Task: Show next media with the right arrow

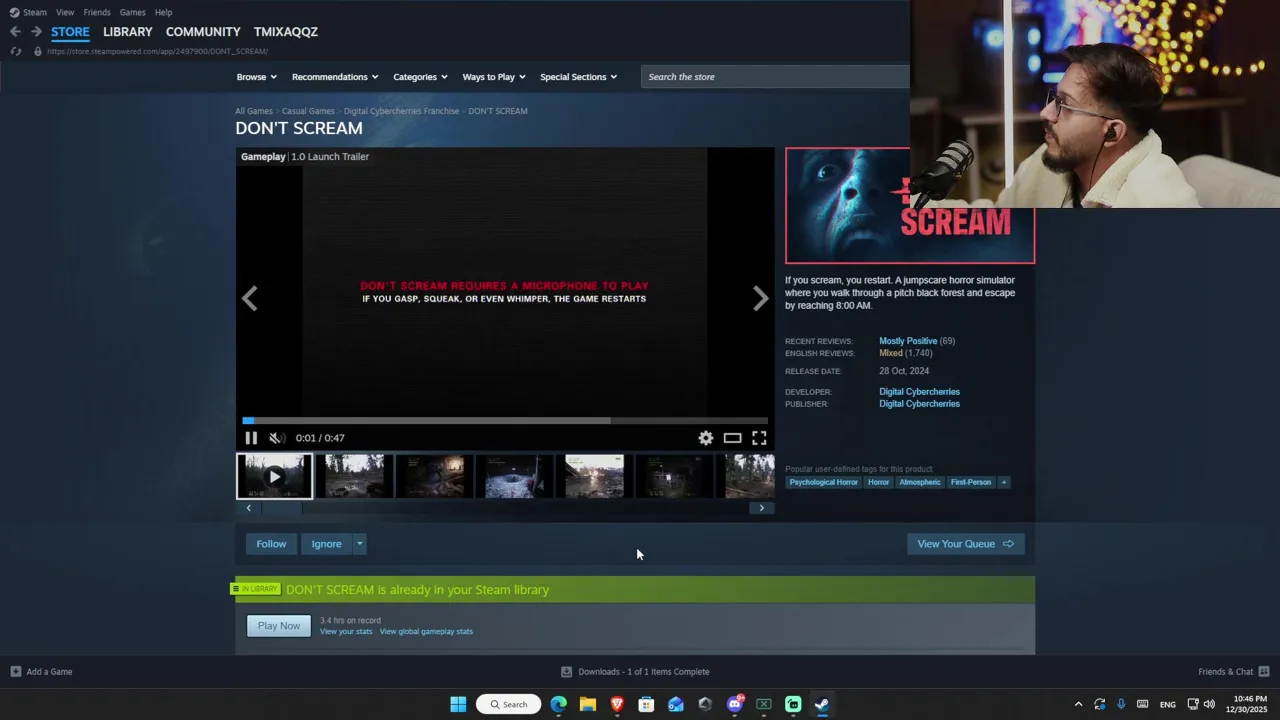Action: [760, 298]
